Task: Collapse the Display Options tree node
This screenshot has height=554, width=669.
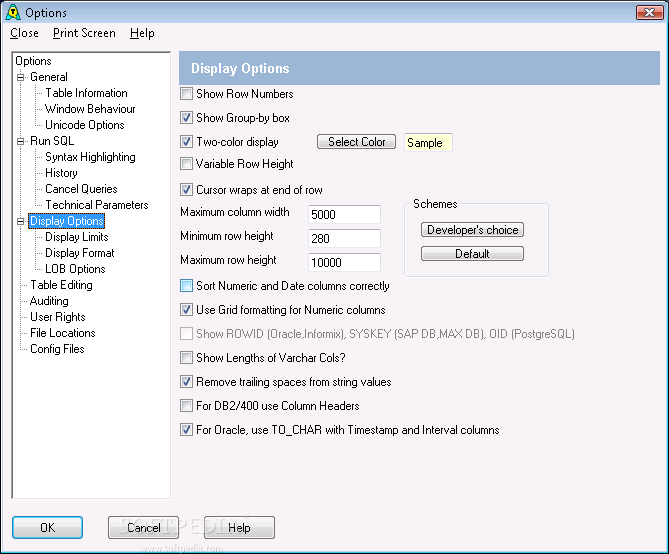Action: 20,221
